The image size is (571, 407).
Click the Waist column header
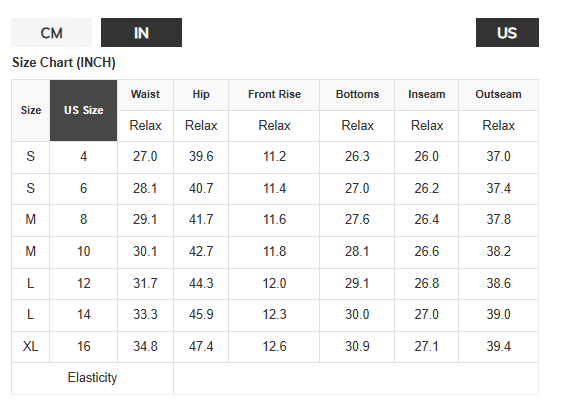tap(145, 95)
